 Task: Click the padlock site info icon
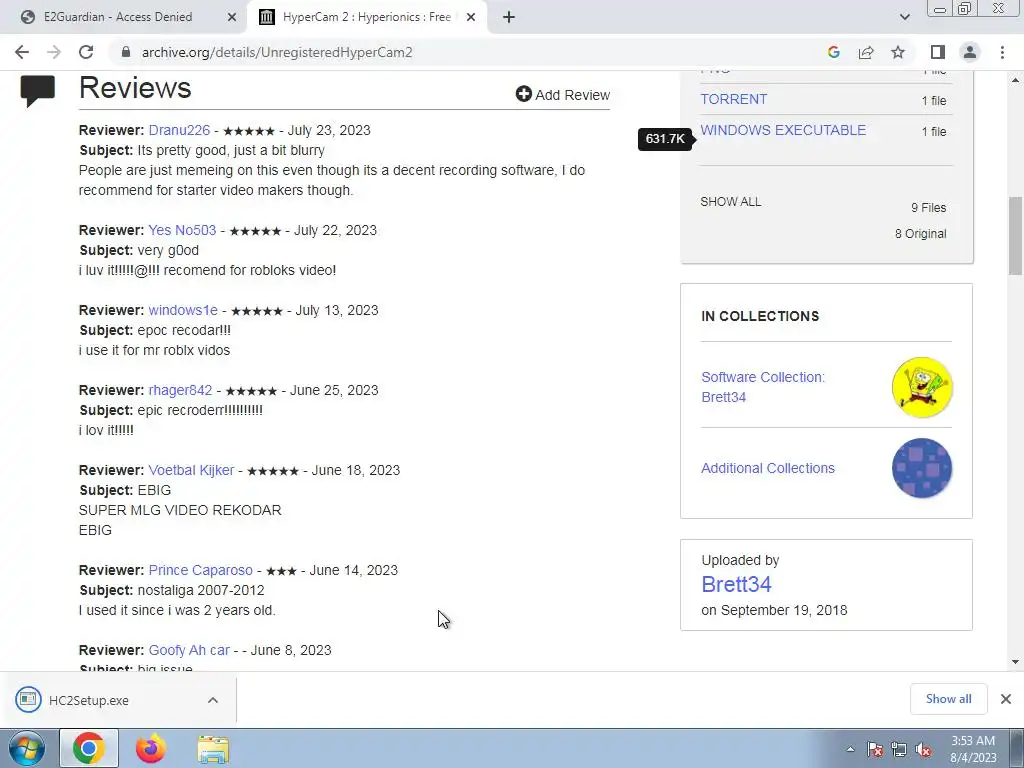(x=126, y=52)
